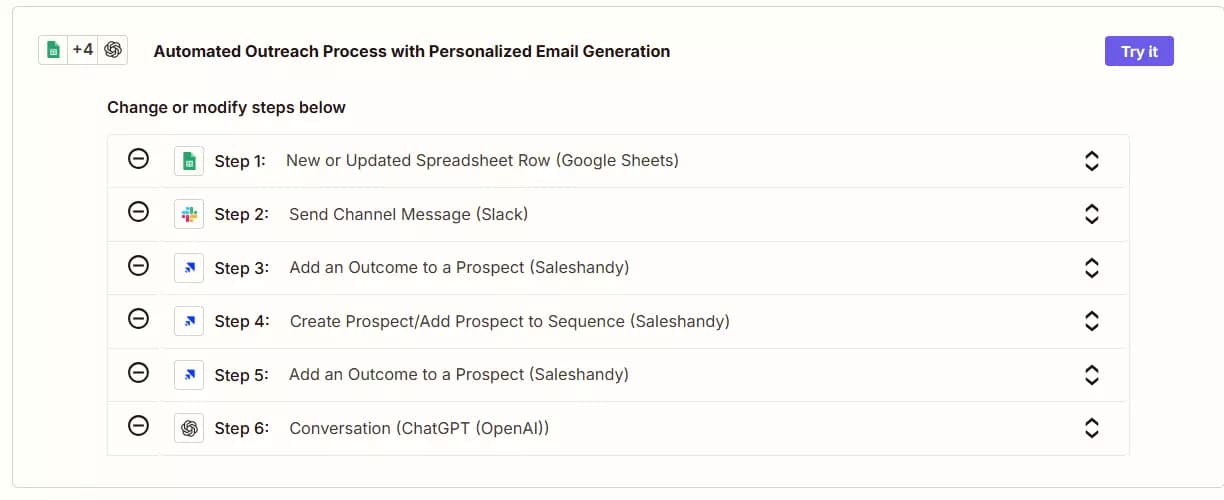Click the Google Sheets icon in Step 1
The height and width of the screenshot is (500, 1224).
[x=189, y=161]
